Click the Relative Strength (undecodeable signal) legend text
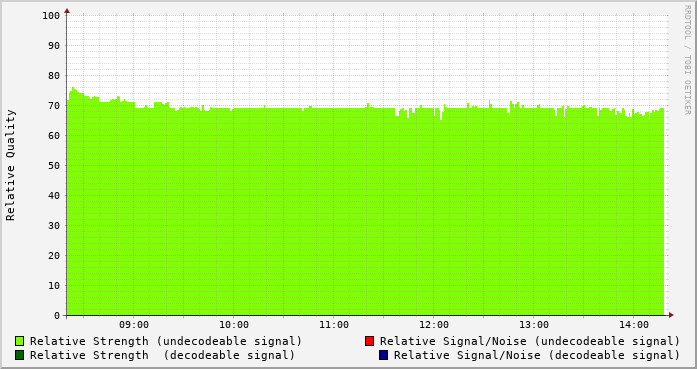The height and width of the screenshot is (369, 697). pos(166,341)
